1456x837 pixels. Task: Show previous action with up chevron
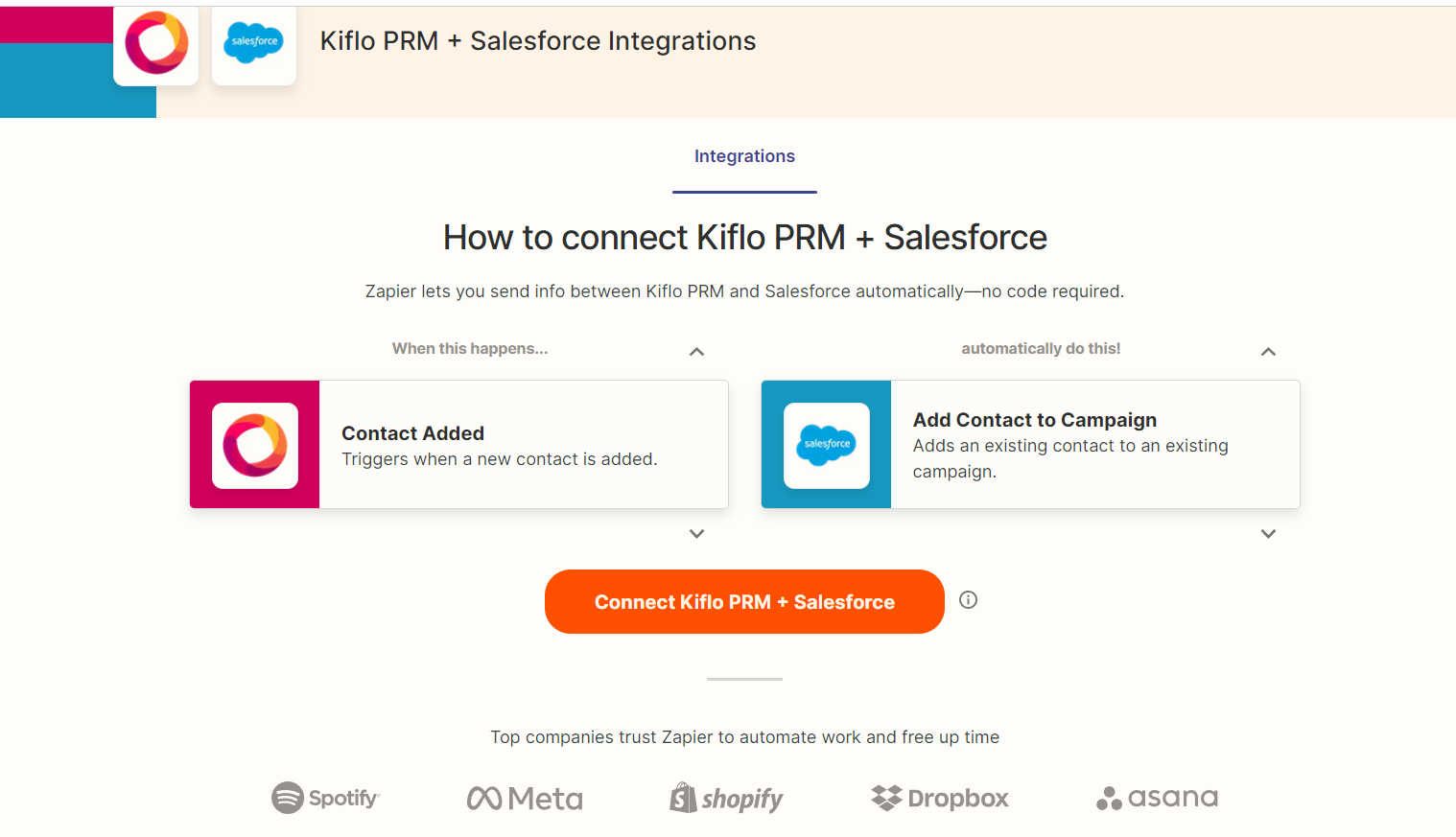point(1268,352)
